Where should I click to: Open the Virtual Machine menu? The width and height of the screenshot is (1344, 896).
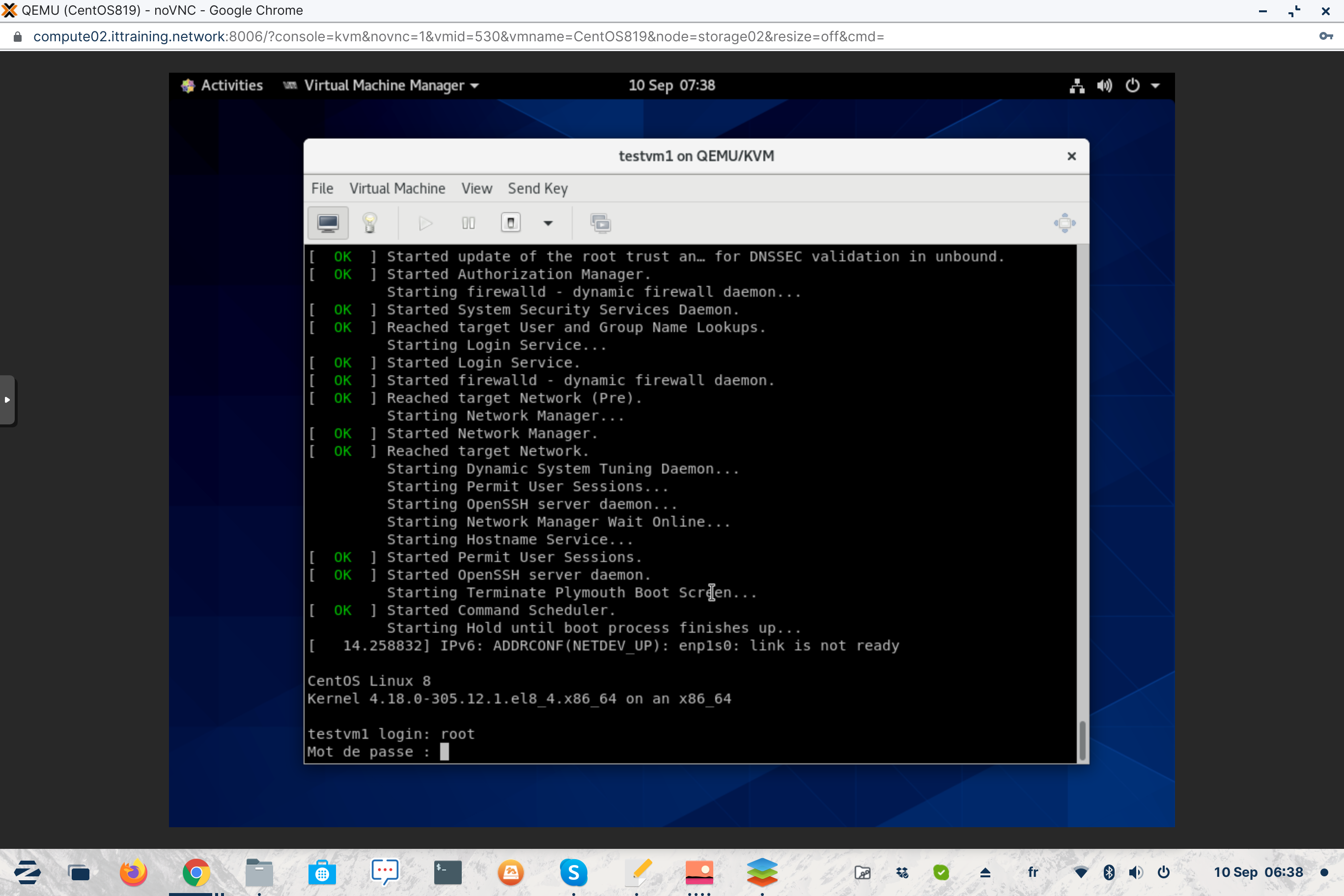397,188
